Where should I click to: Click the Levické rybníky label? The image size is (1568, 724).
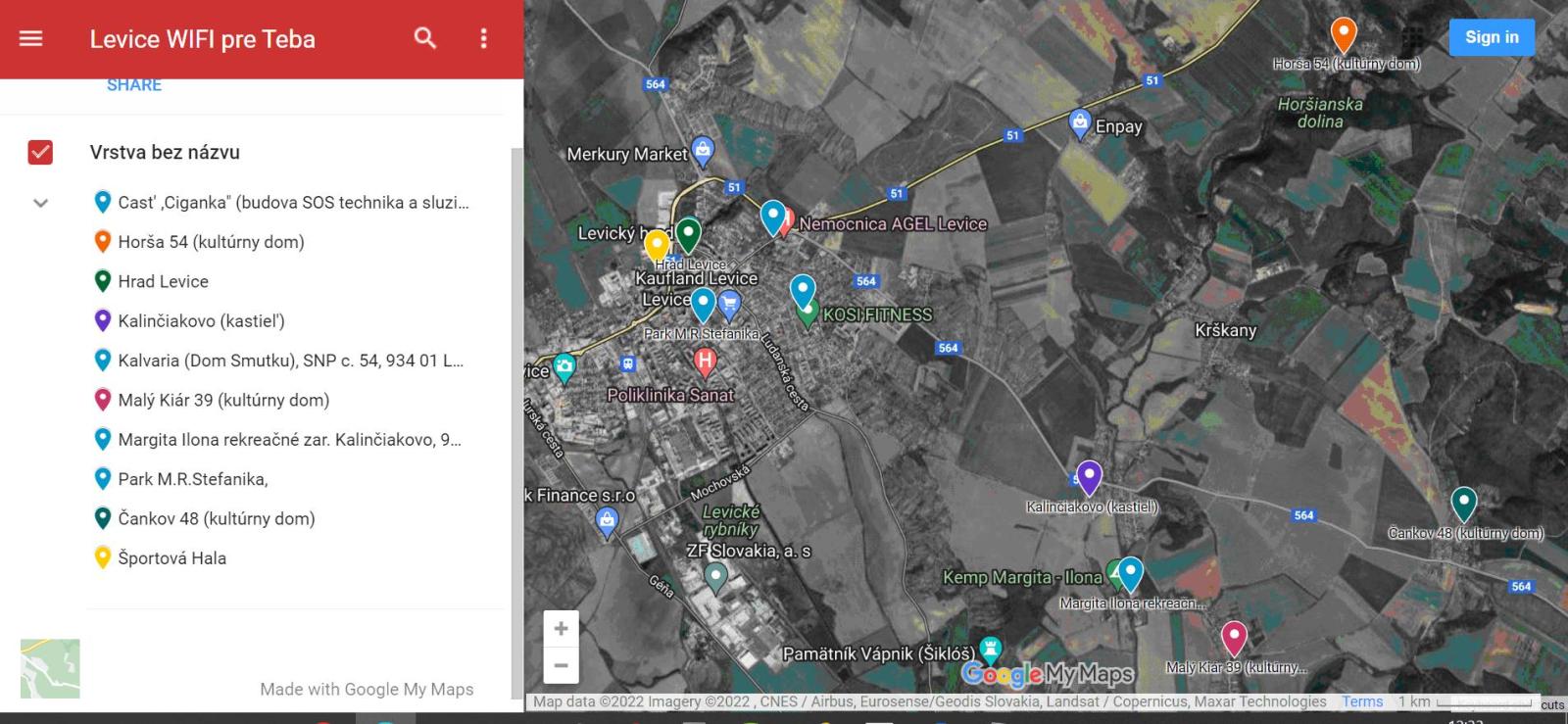[731, 520]
